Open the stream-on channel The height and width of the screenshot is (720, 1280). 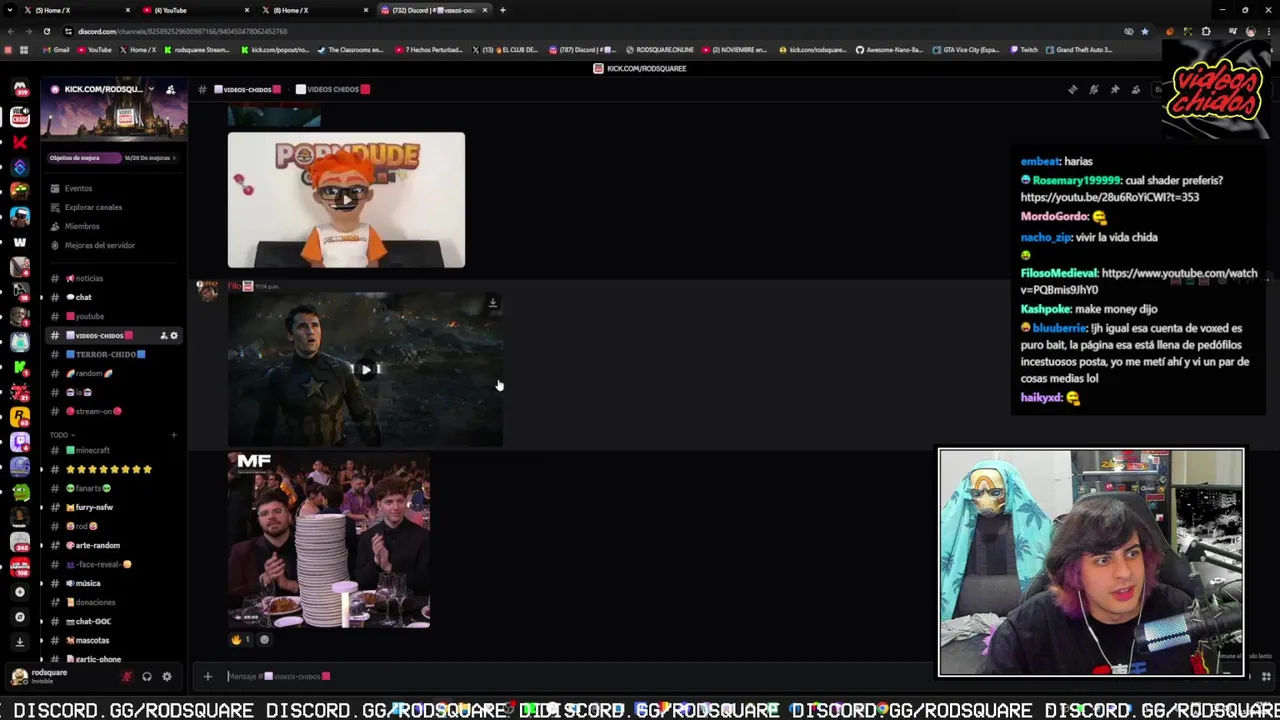[112, 411]
